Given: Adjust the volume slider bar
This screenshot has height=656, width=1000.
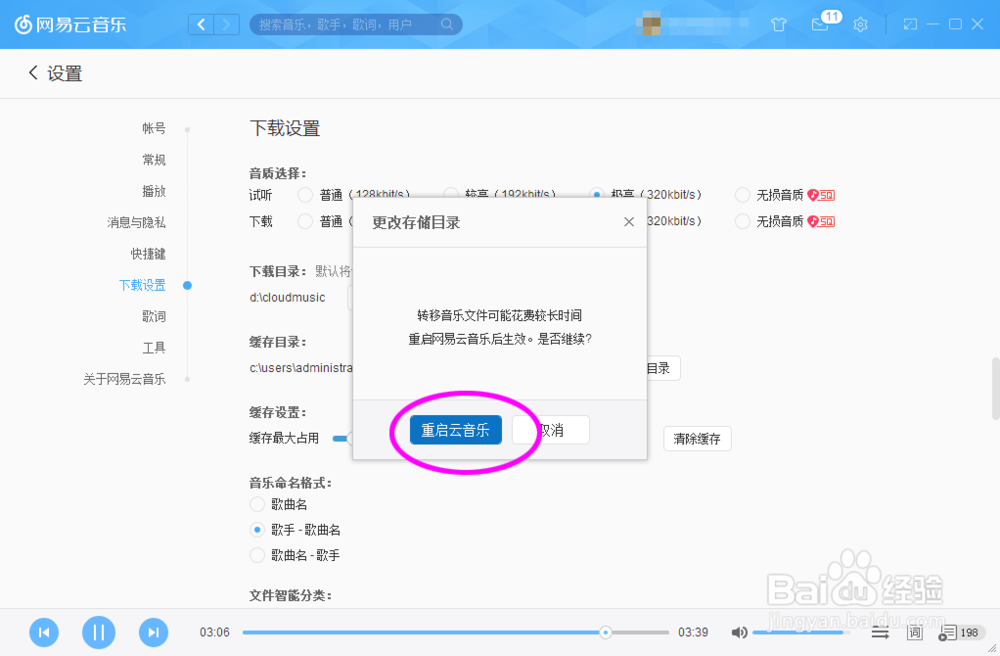Looking at the screenshot, I should (801, 632).
